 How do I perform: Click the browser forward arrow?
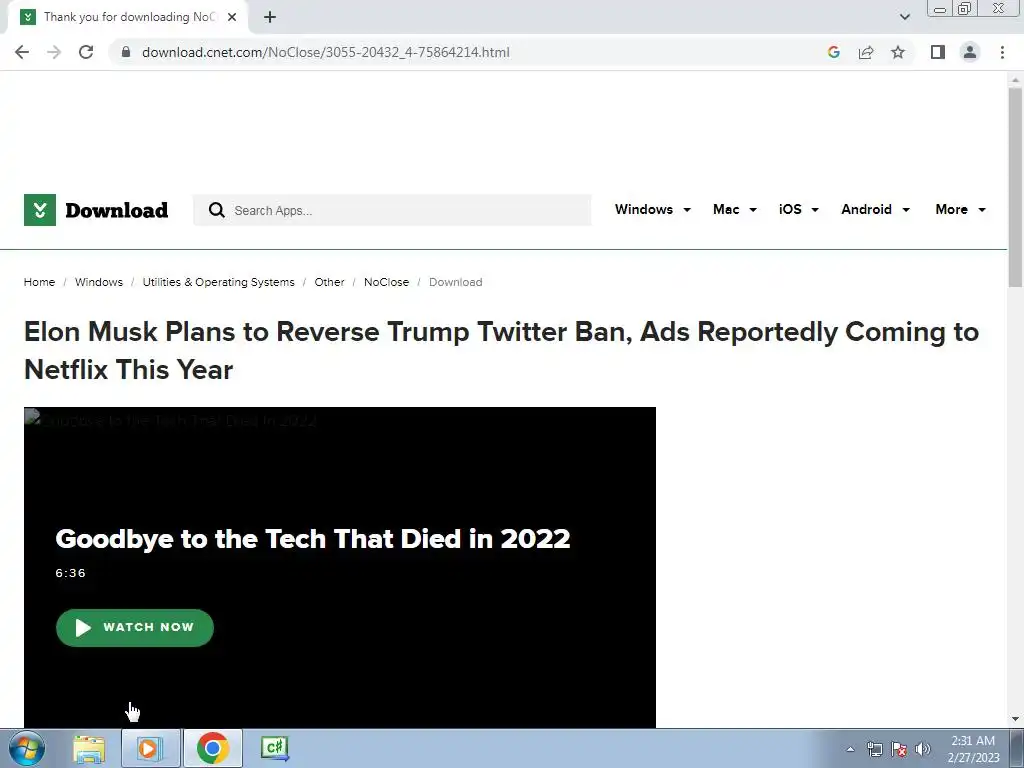tap(54, 52)
